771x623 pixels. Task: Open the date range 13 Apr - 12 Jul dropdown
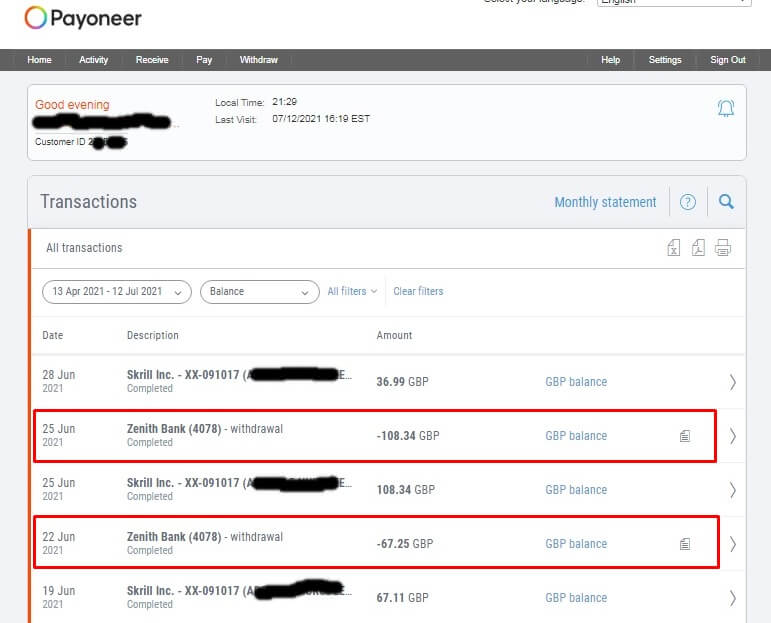pyautogui.click(x=117, y=292)
